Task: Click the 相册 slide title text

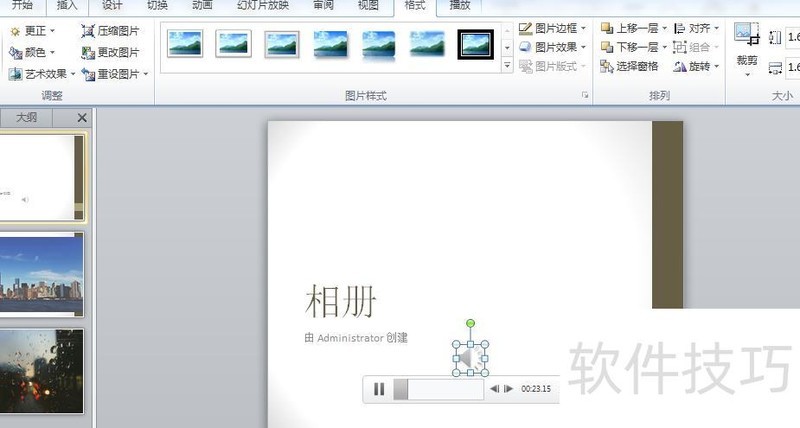Action: 341,301
